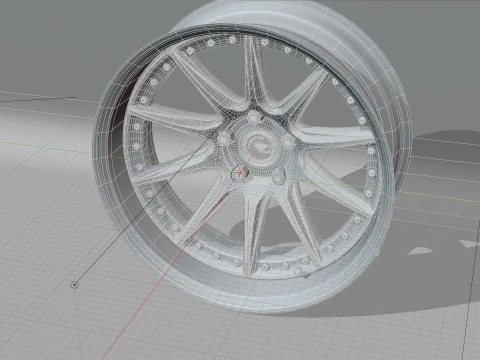
Task: Click the topmost lug nut on hub
Action: point(254,117)
